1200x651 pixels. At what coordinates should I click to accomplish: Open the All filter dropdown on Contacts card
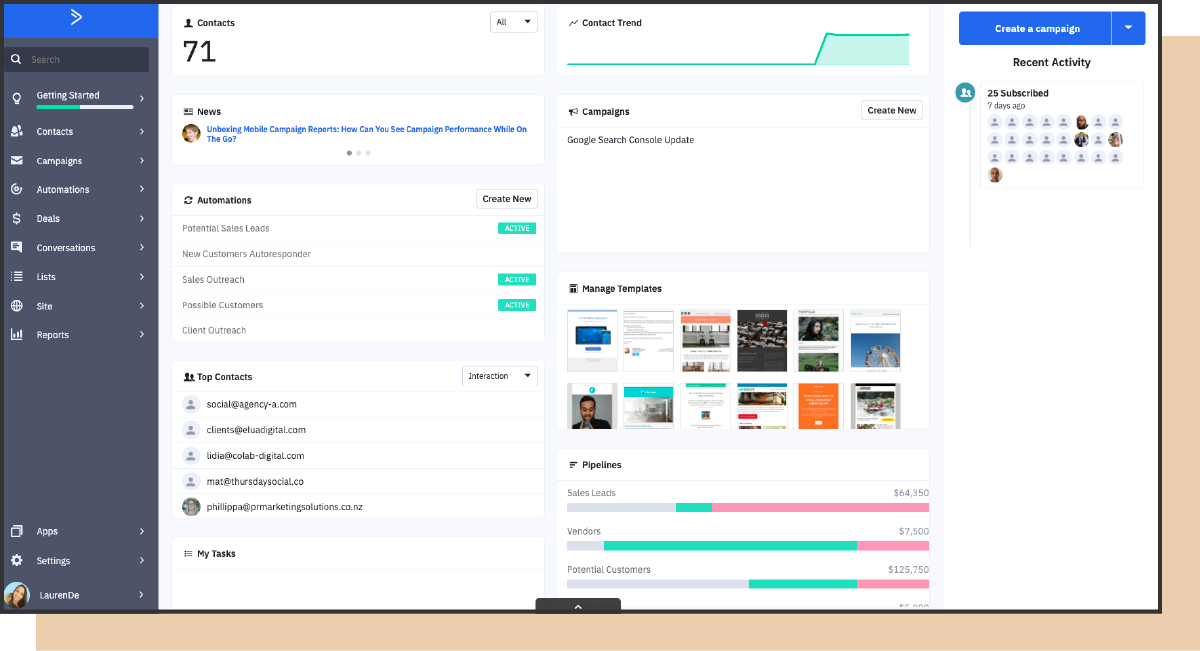coord(513,21)
